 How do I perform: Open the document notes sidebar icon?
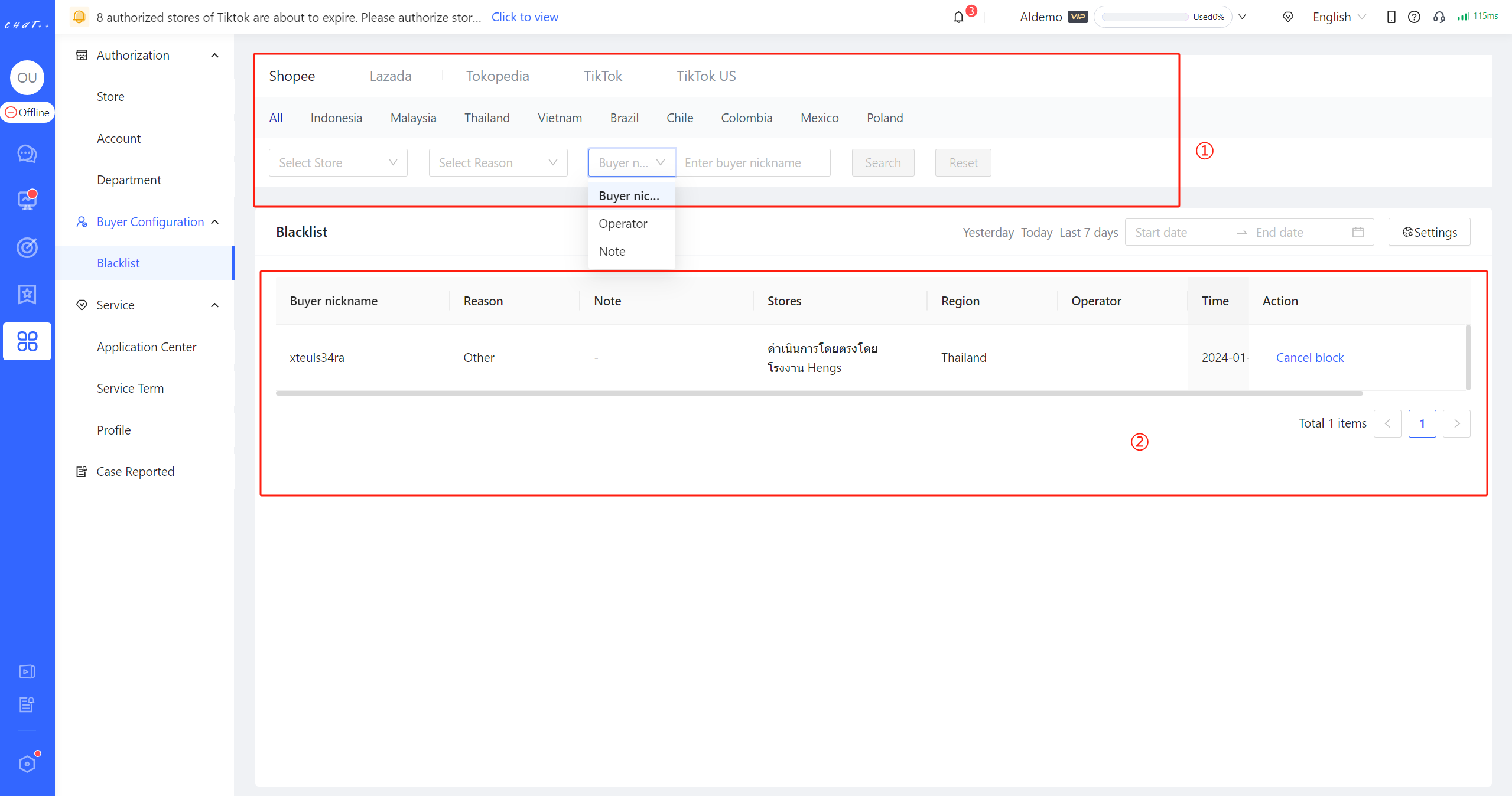[27, 704]
